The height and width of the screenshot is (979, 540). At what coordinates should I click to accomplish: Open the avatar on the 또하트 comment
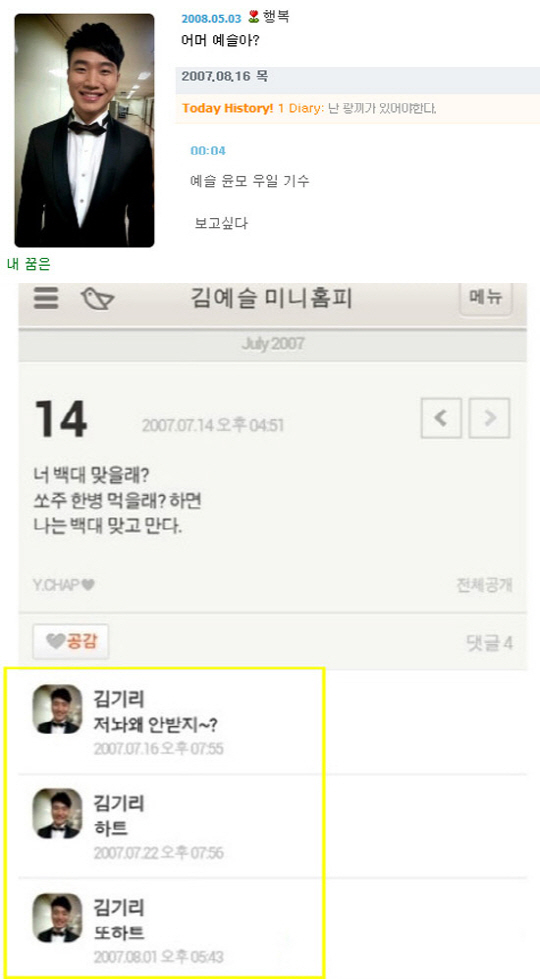[x=57, y=918]
